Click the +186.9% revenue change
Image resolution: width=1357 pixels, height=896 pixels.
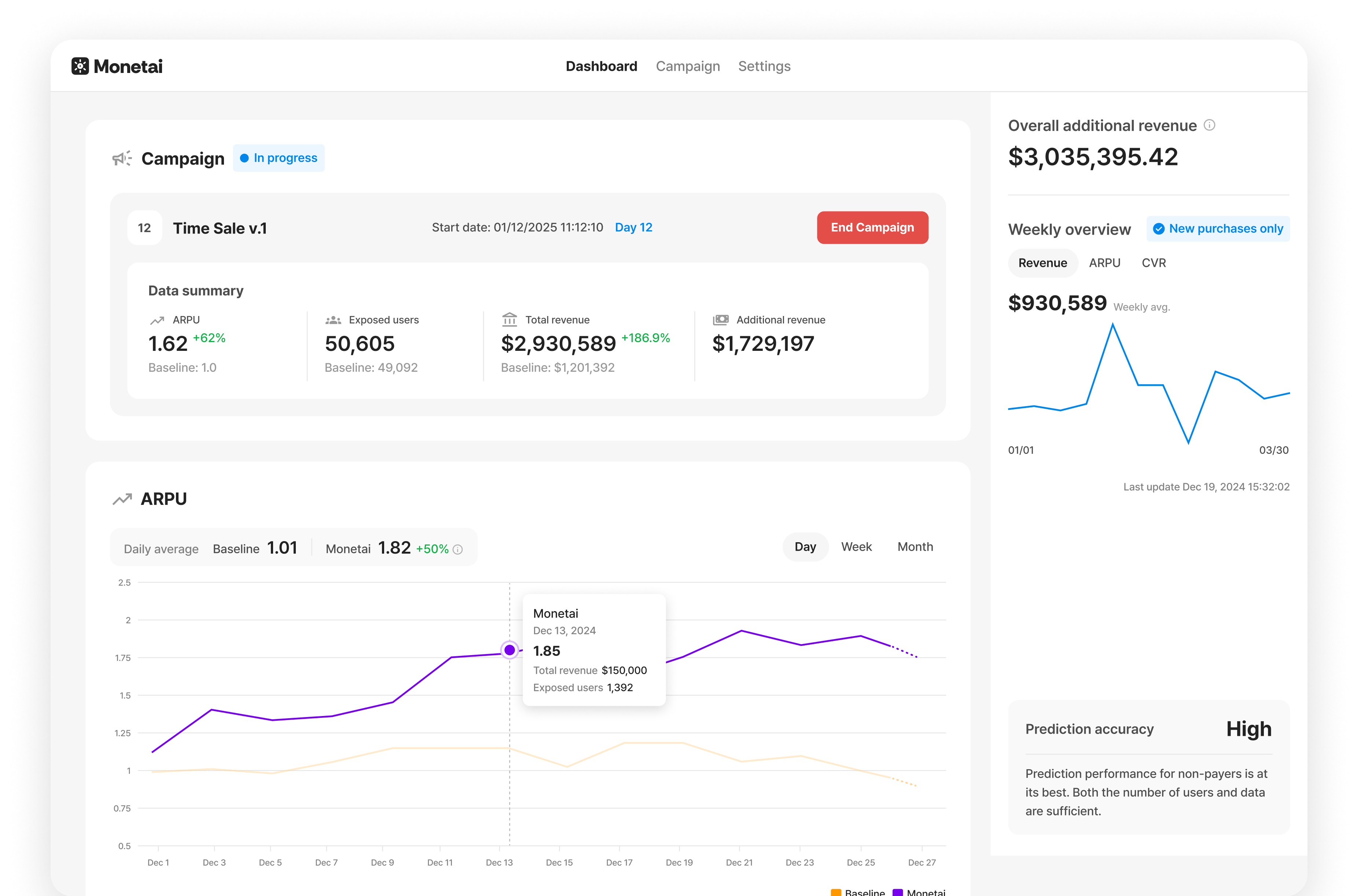click(x=646, y=338)
